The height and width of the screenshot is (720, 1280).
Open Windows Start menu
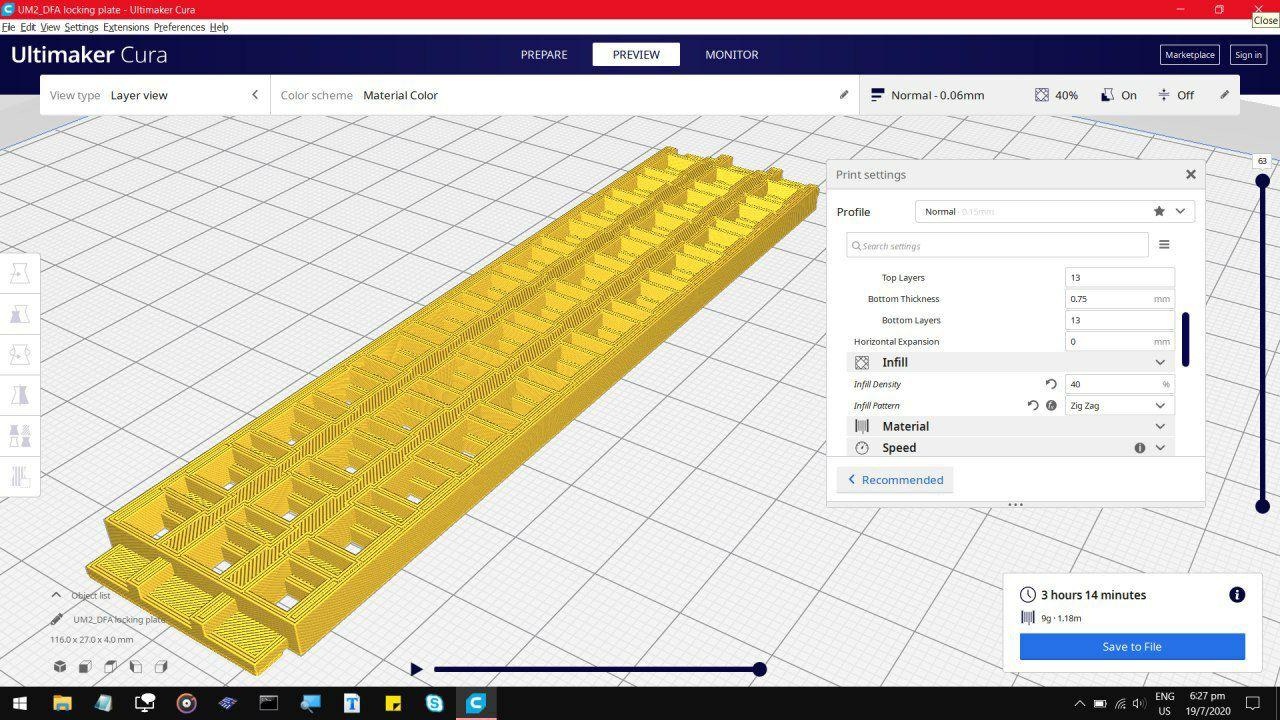pyautogui.click(x=19, y=703)
